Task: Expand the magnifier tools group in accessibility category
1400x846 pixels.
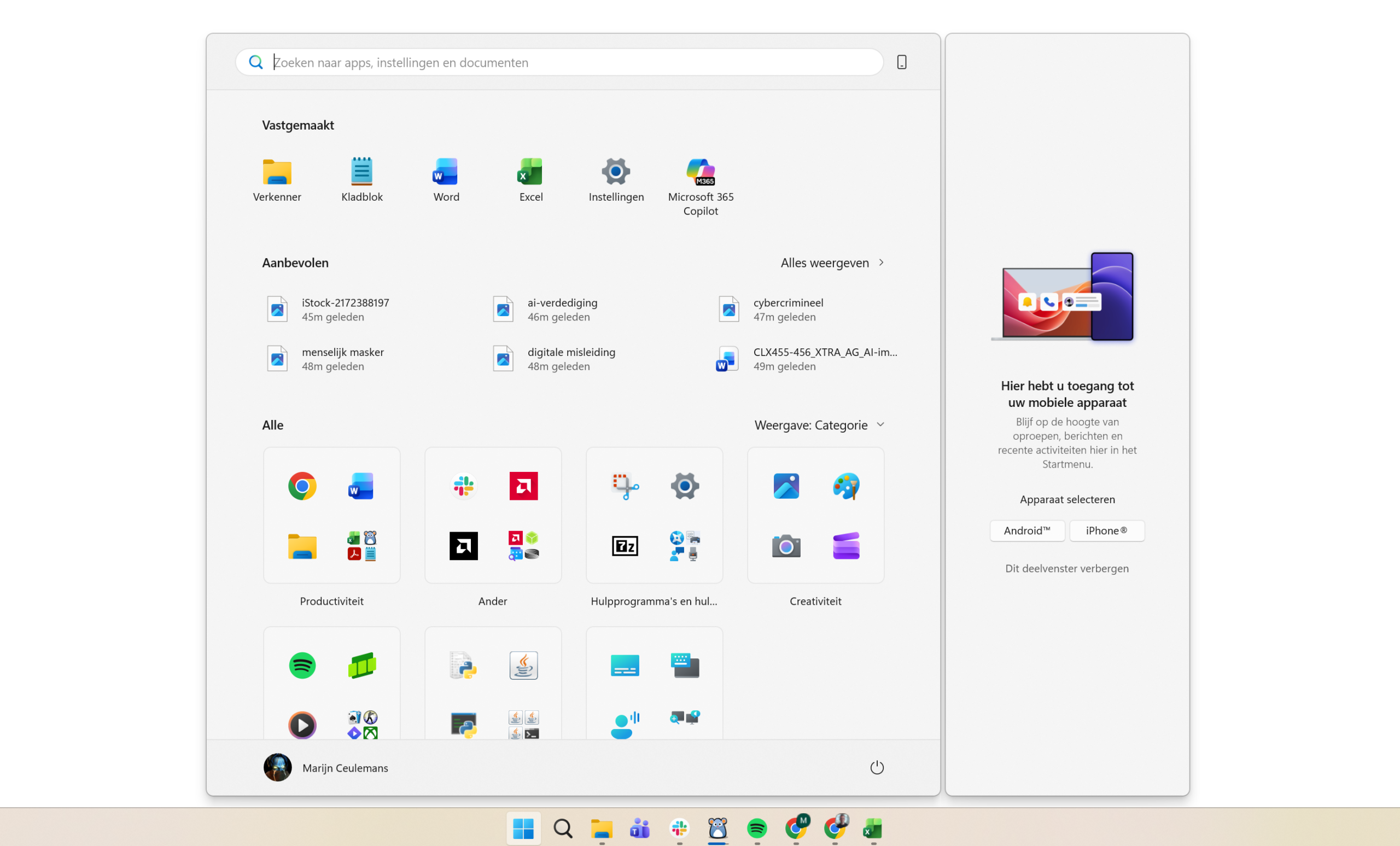Action: click(685, 718)
